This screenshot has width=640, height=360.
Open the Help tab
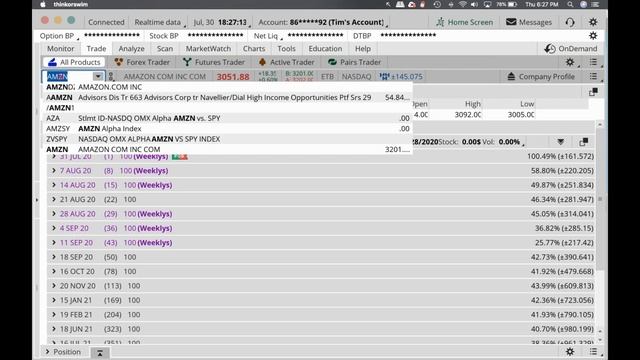pyautogui.click(x=362, y=49)
